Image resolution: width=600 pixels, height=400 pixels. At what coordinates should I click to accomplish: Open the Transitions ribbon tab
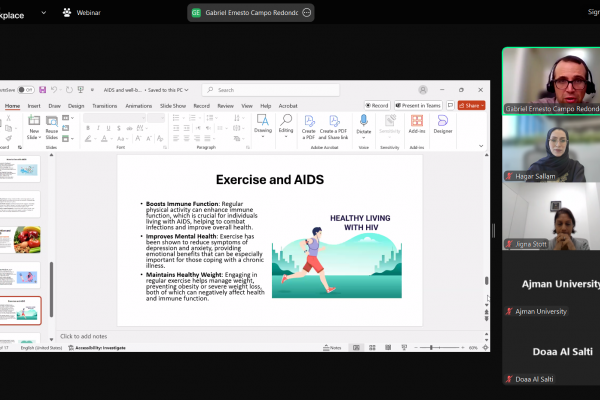point(104,106)
